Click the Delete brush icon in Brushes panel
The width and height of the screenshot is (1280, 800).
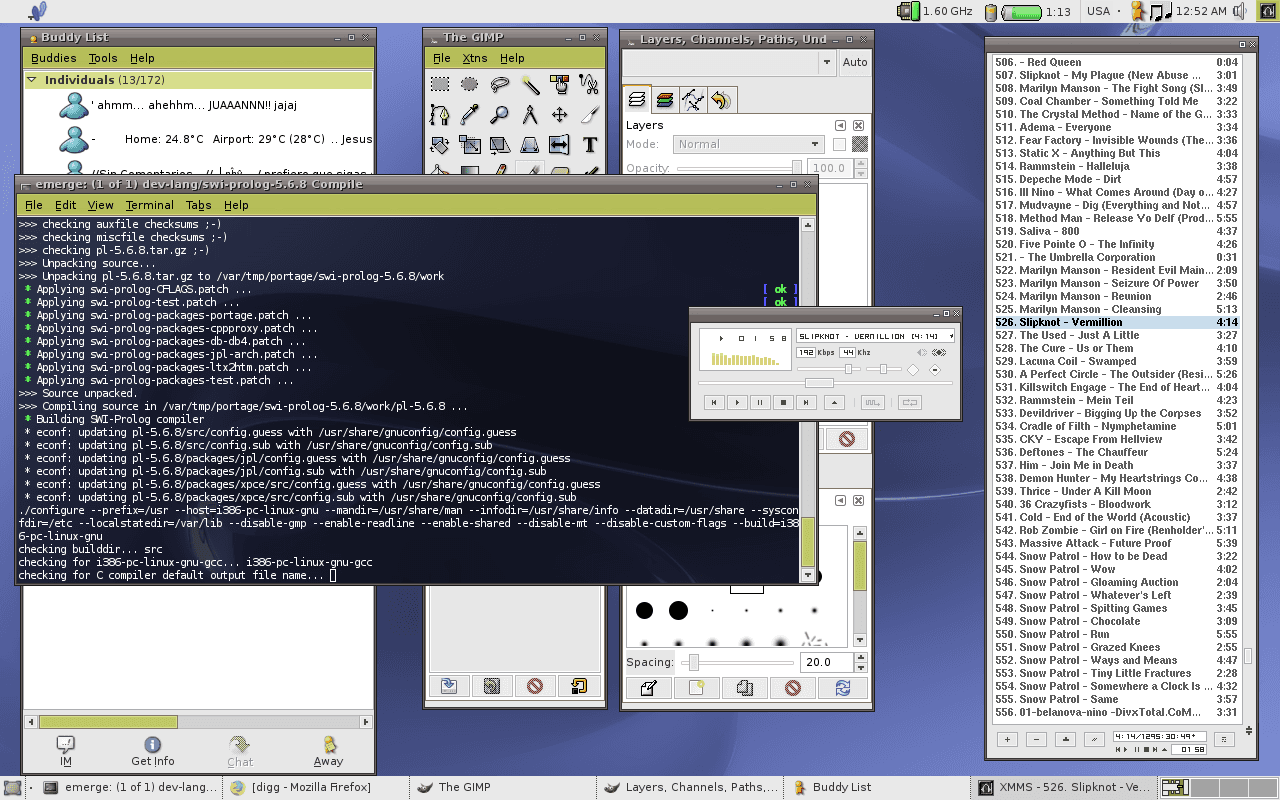coord(793,688)
